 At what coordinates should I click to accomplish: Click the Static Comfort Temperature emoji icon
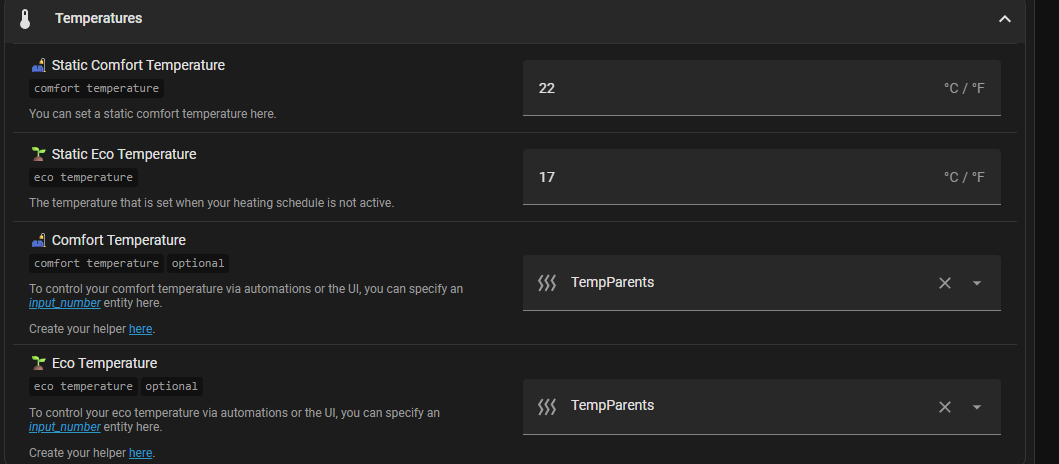click(x=39, y=65)
